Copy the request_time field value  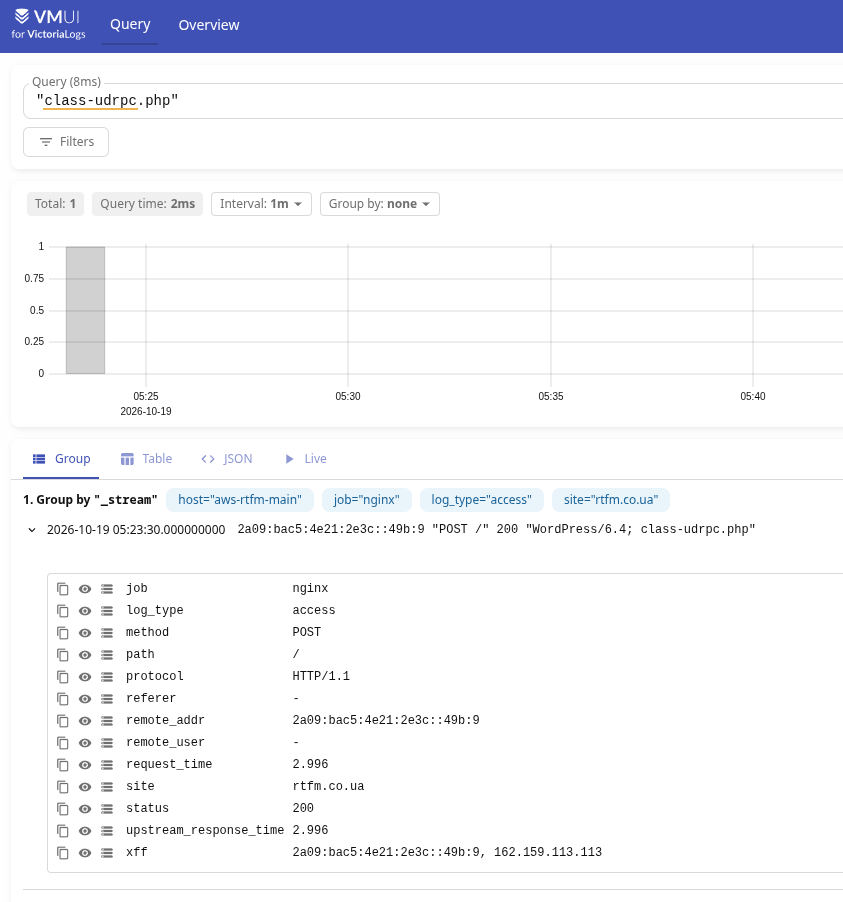coord(62,765)
